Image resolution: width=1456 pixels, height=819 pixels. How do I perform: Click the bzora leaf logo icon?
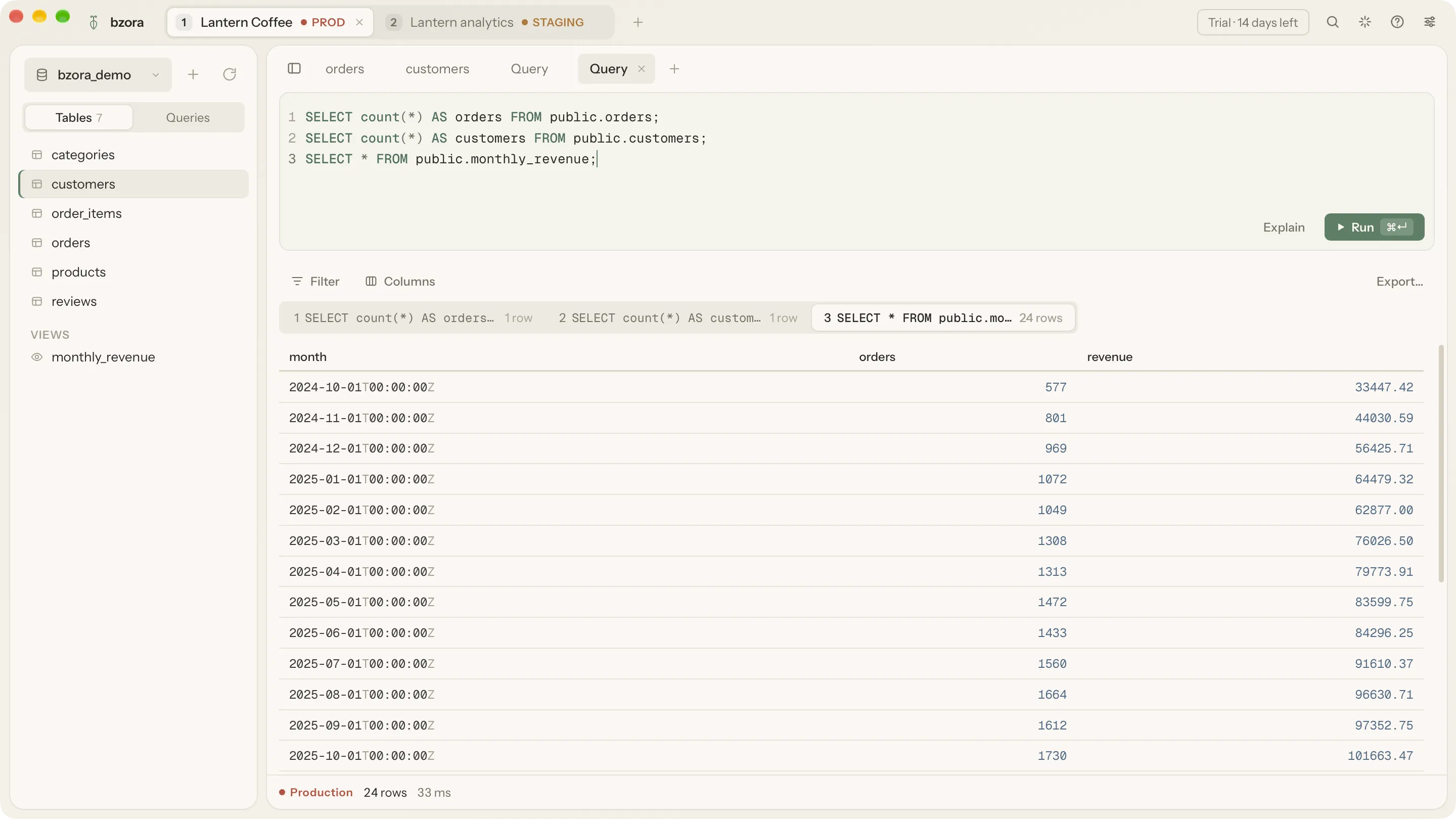coord(94,22)
